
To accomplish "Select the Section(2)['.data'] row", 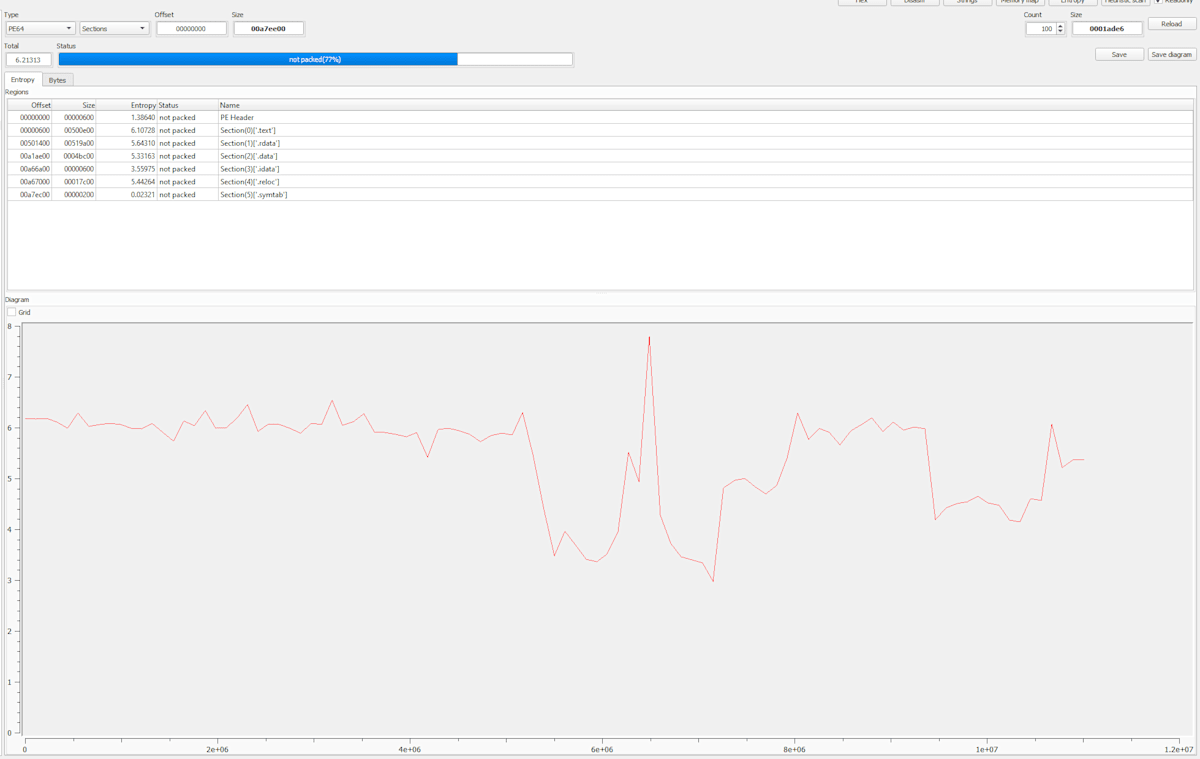I will 600,156.
